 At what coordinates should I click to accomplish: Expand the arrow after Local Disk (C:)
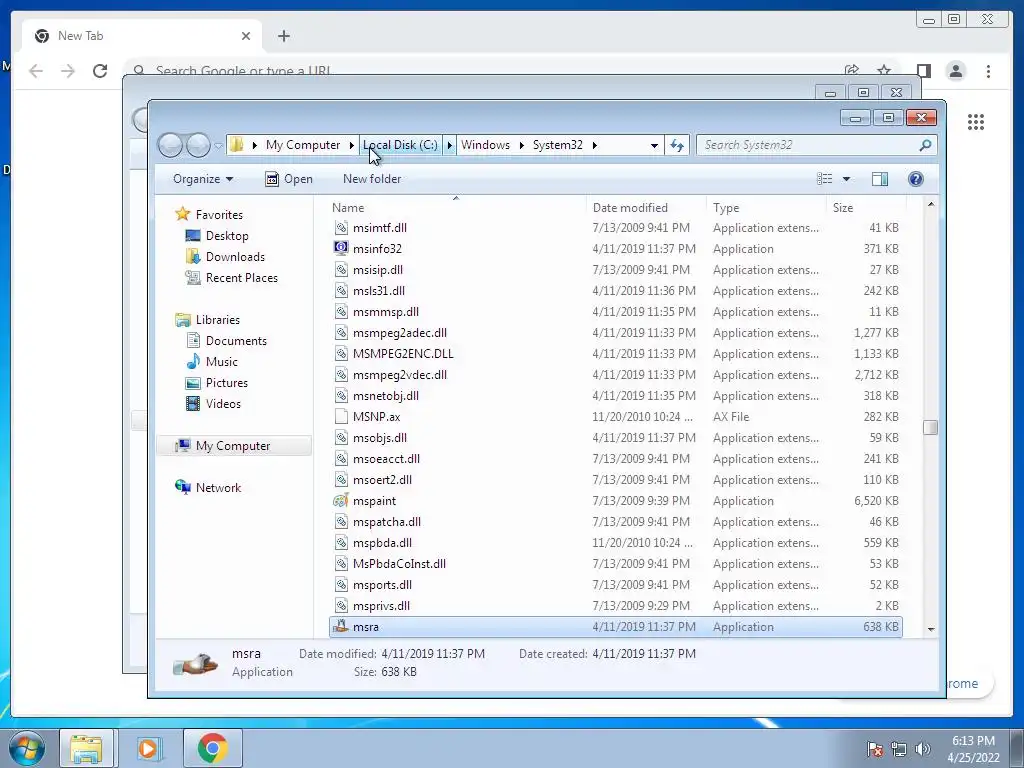449,145
